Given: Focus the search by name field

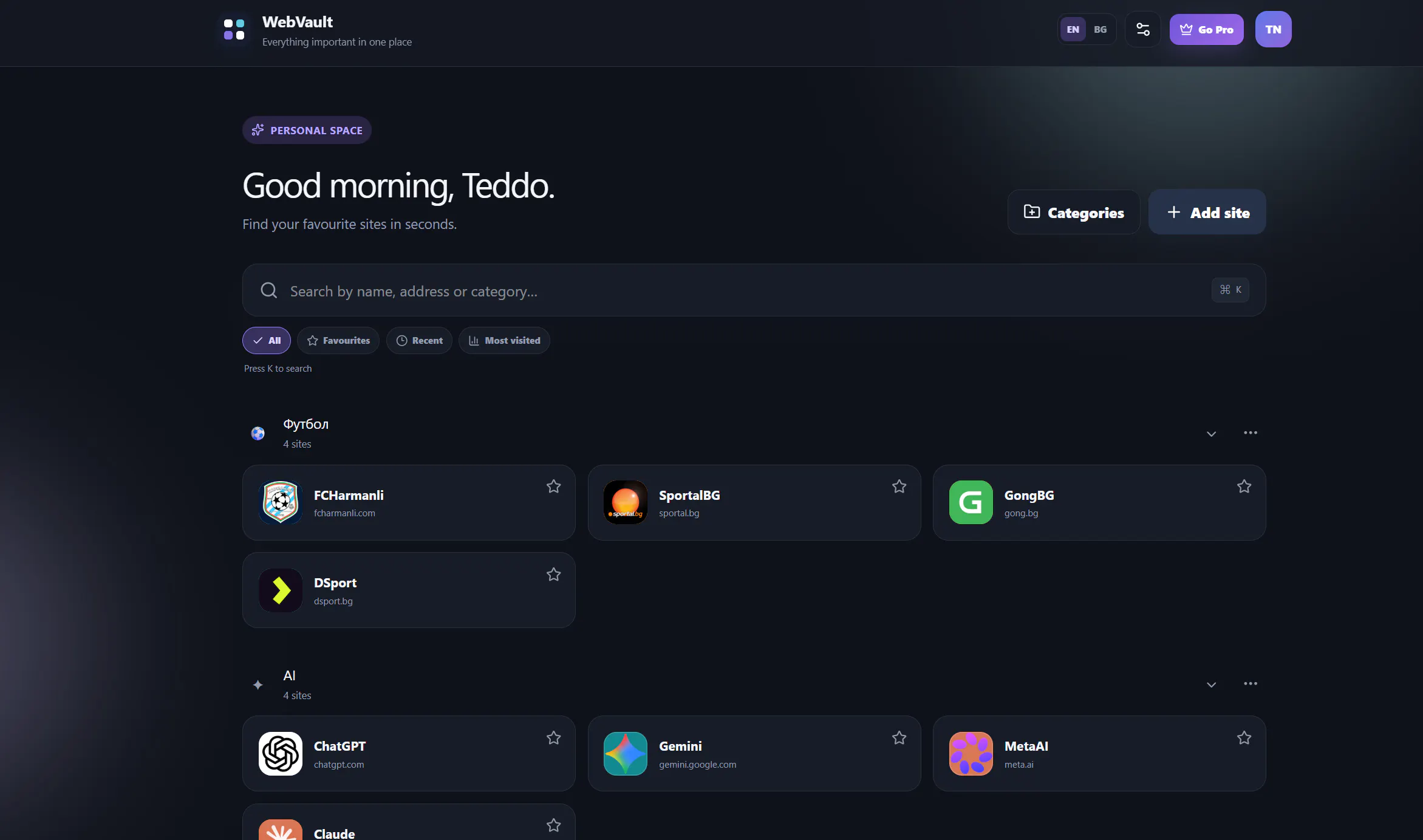Looking at the screenshot, I should [x=754, y=290].
